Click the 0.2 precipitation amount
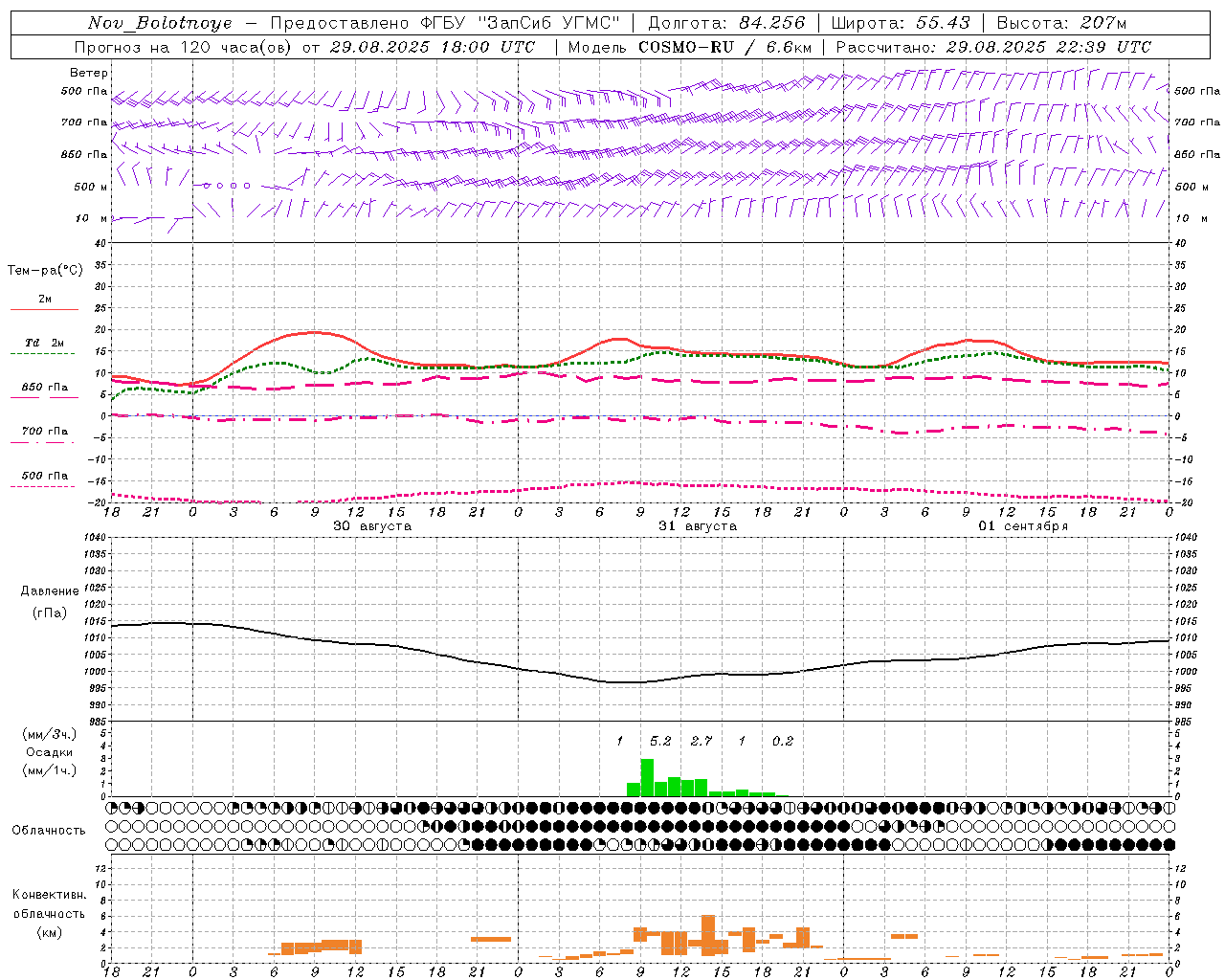Viewport: 1225px width, 980px height. point(783,741)
